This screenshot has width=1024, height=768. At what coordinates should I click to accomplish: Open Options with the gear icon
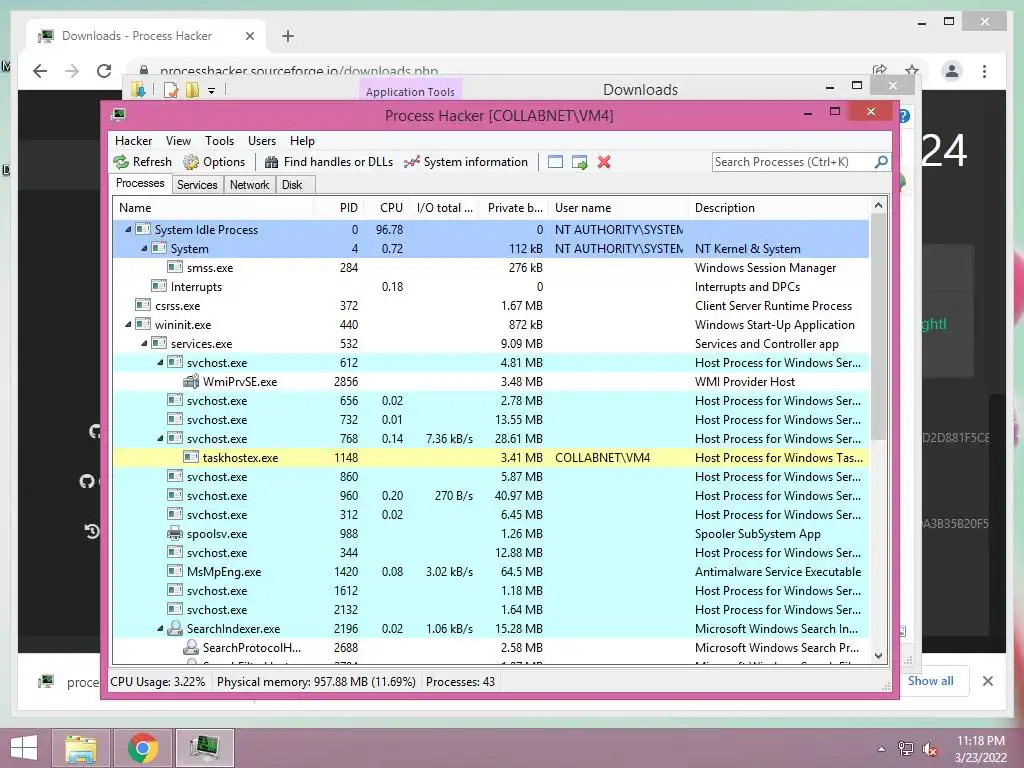tap(191, 162)
